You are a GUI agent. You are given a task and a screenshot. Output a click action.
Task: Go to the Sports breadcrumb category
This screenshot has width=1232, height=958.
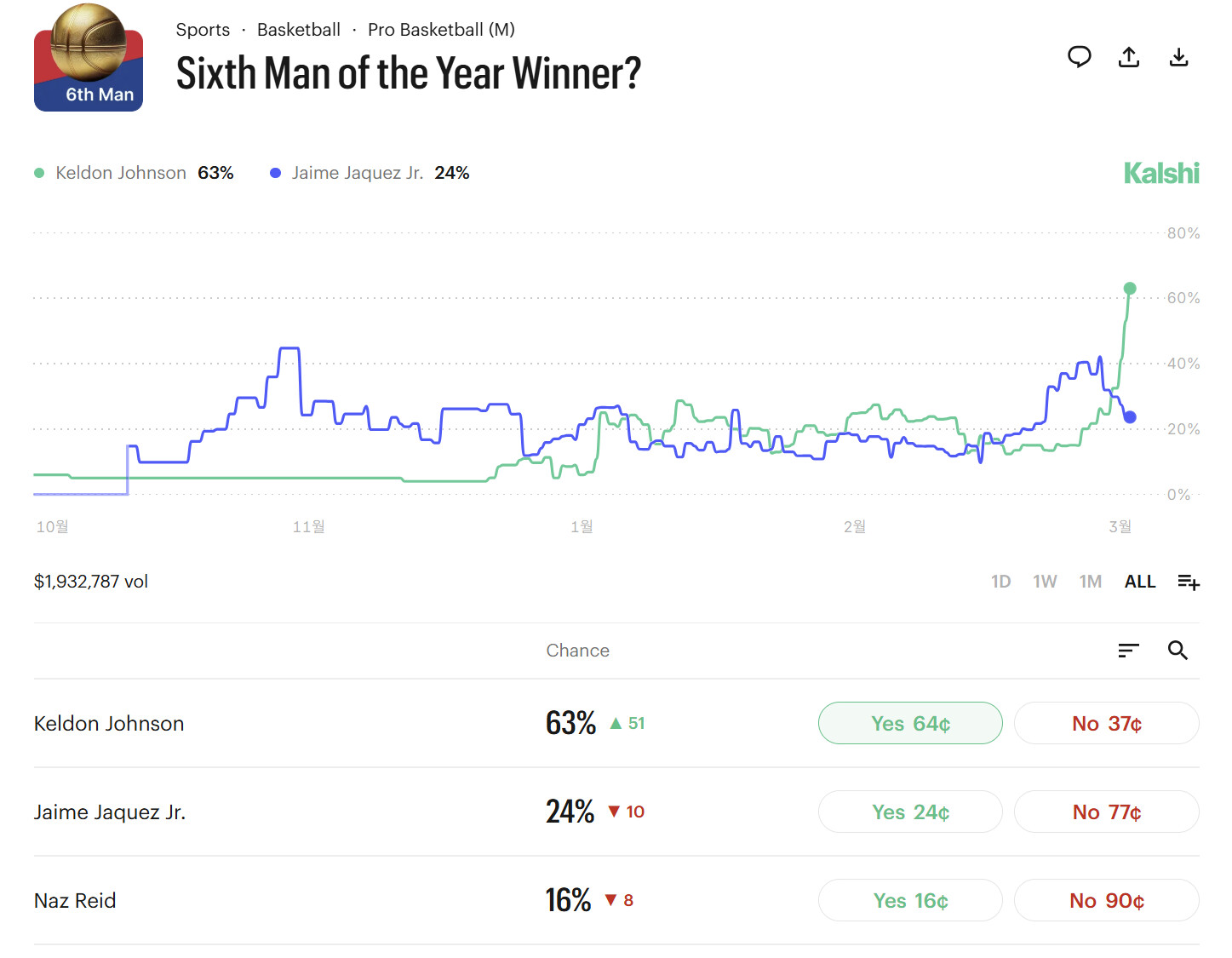point(203,30)
